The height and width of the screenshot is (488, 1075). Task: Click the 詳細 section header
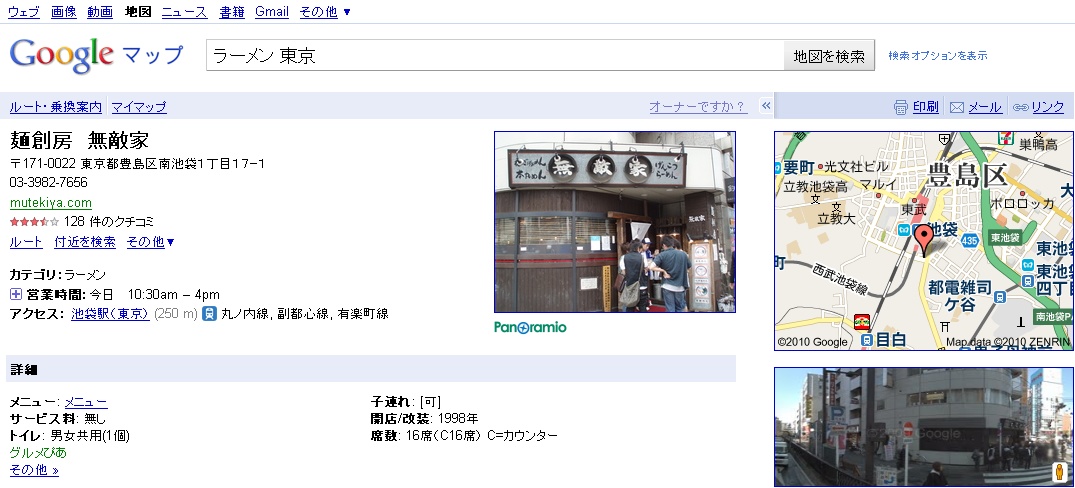[371, 369]
